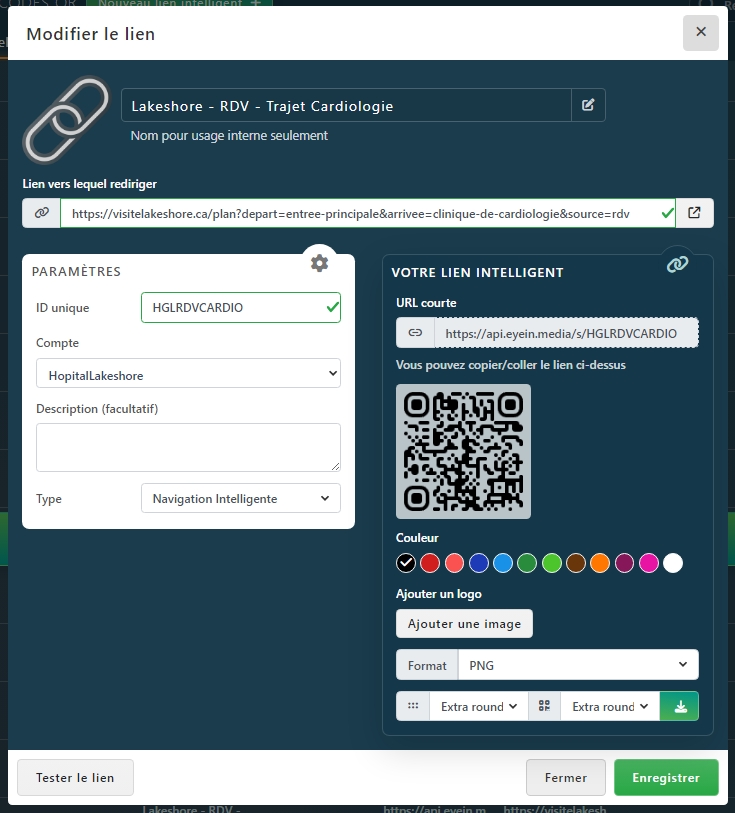Click Ajouter une image button
Screen dimensions: 735x813
point(464,623)
